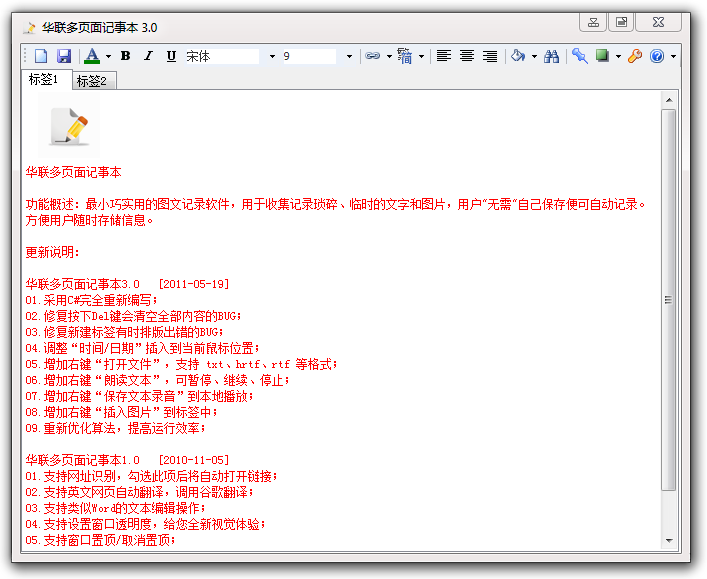The image size is (707, 579).
Task: Click the chain link icon
Action: tap(372, 56)
